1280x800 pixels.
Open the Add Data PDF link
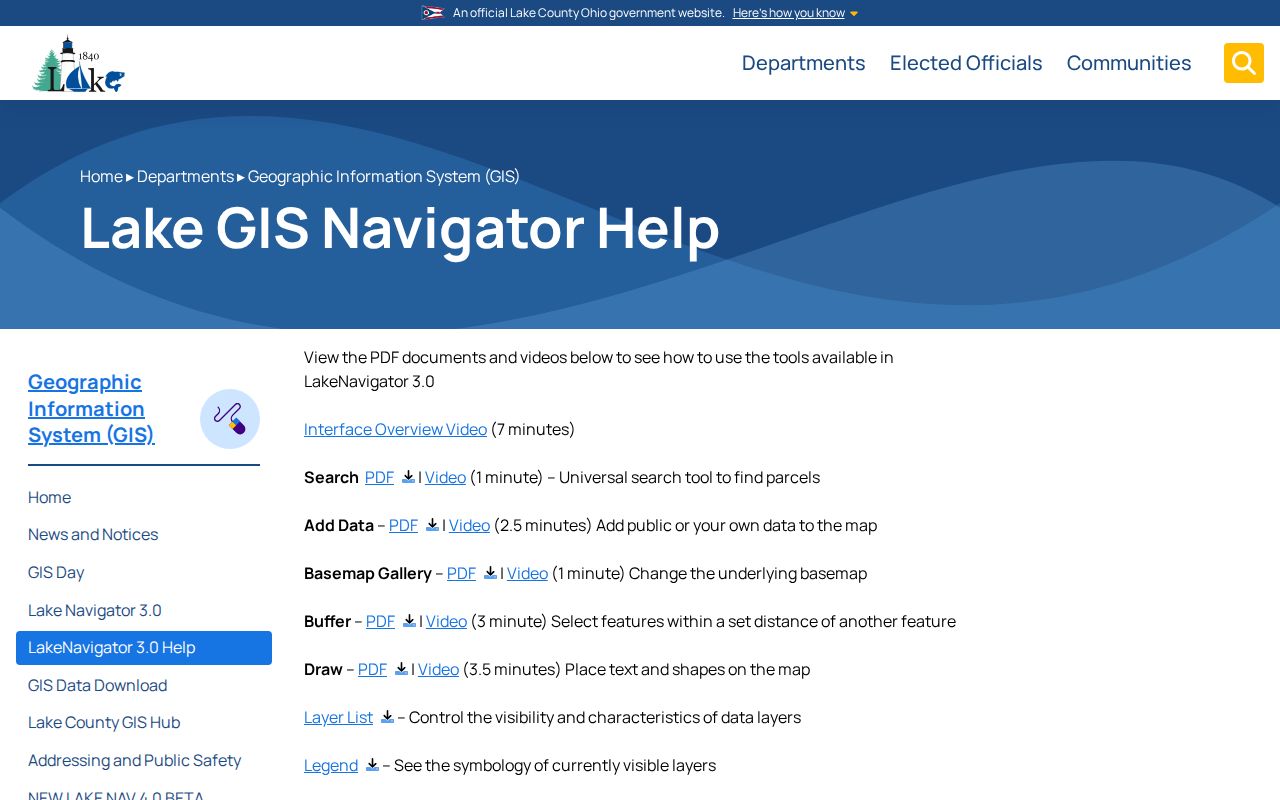coord(403,525)
